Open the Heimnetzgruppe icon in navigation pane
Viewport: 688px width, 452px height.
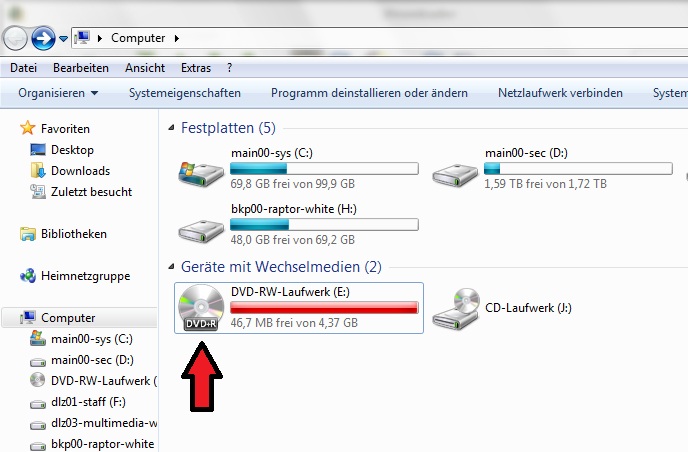tap(28, 276)
